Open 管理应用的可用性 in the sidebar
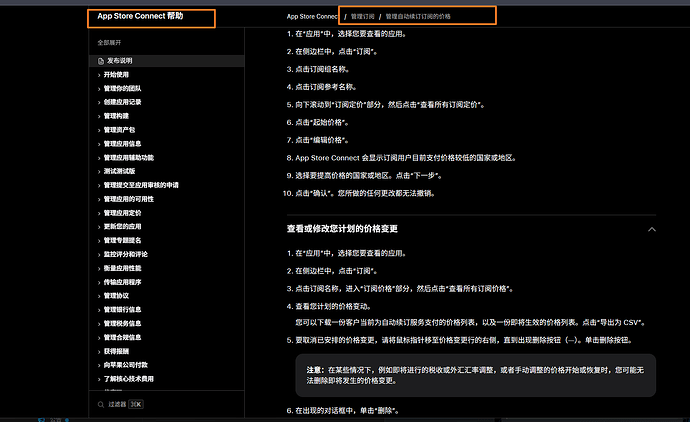This screenshot has height=422, width=690. pyautogui.click(x=128, y=199)
